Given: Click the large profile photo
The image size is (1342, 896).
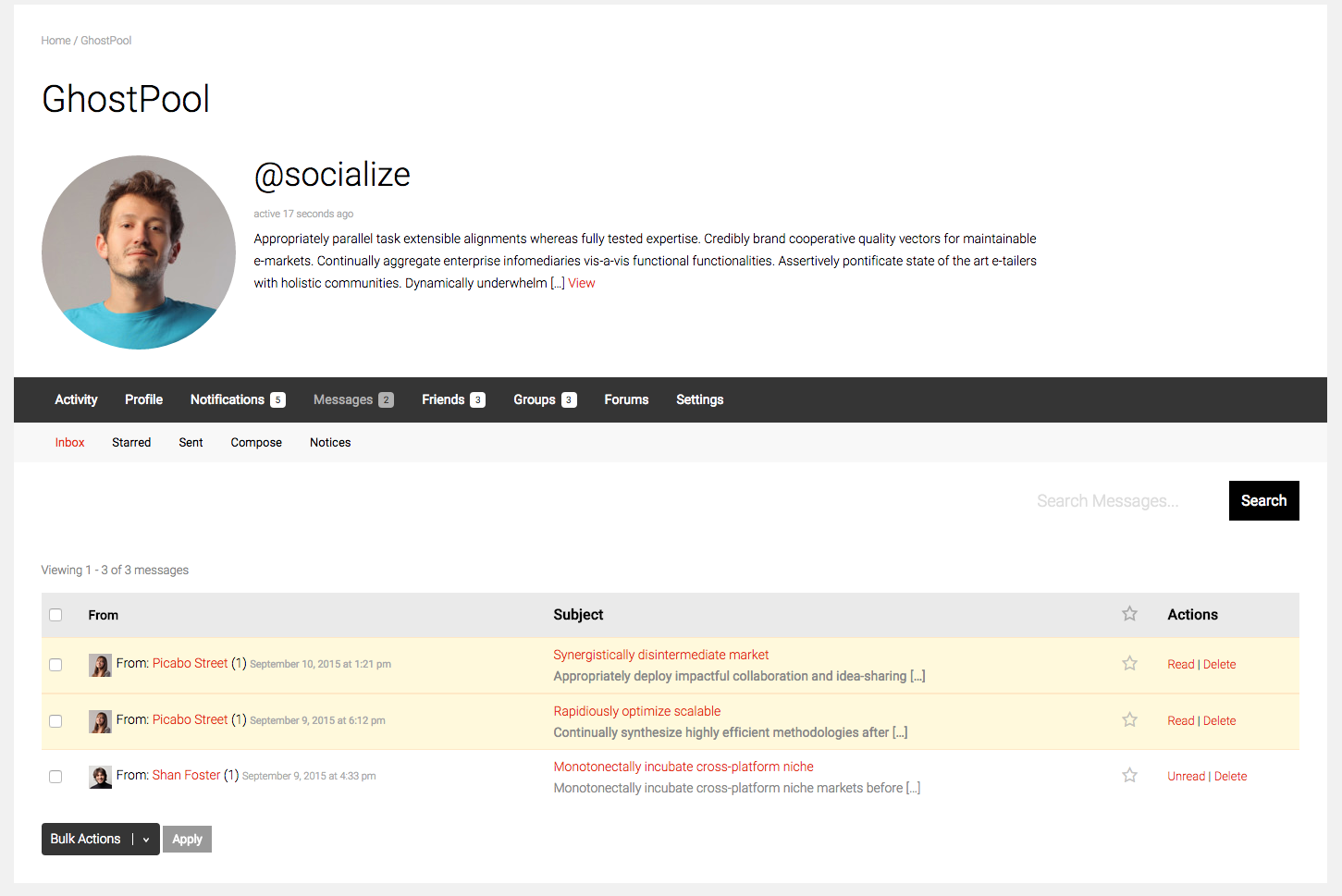Looking at the screenshot, I should point(139,252).
